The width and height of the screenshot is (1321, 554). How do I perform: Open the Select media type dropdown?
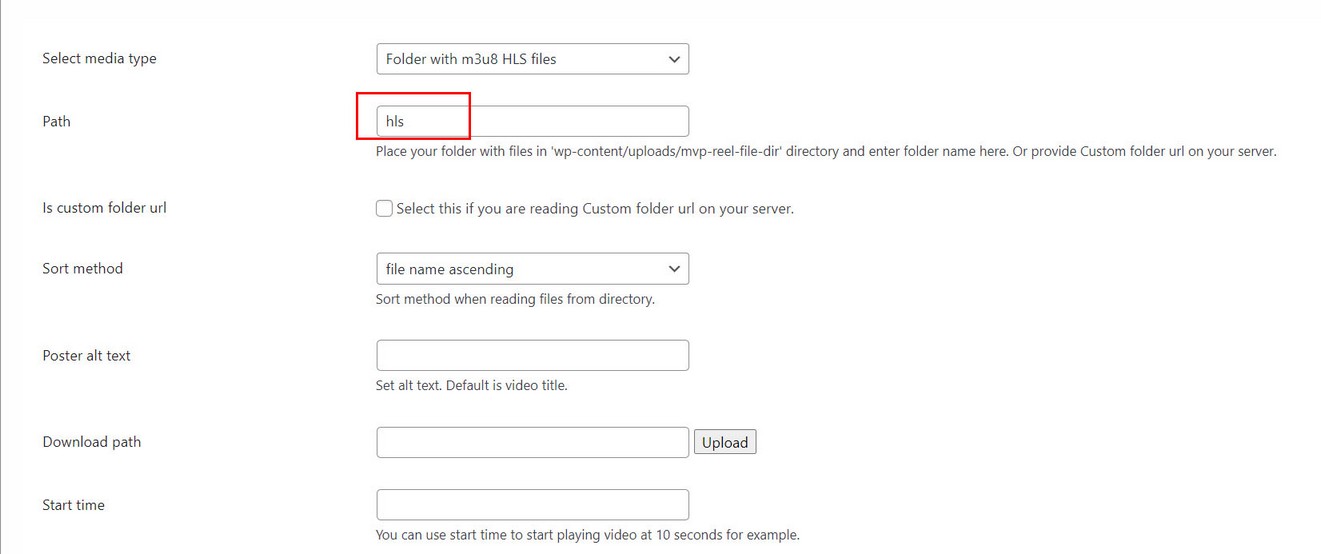pos(532,59)
